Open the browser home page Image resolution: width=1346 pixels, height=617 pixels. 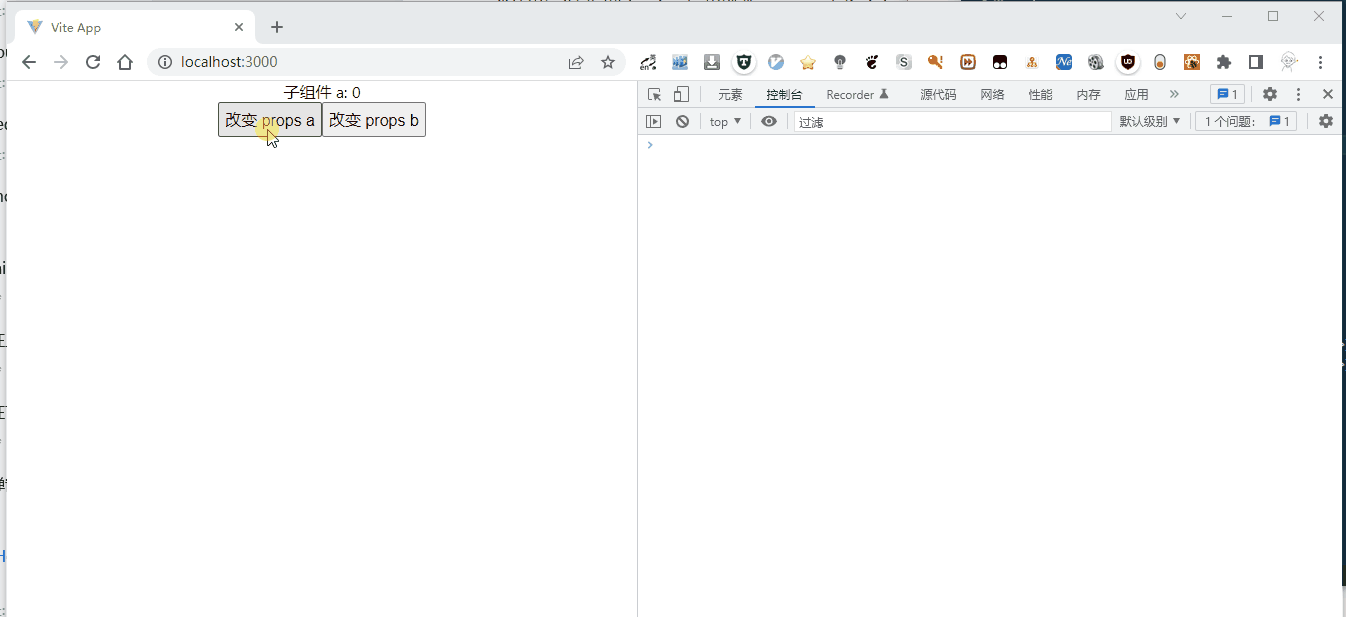coord(125,62)
